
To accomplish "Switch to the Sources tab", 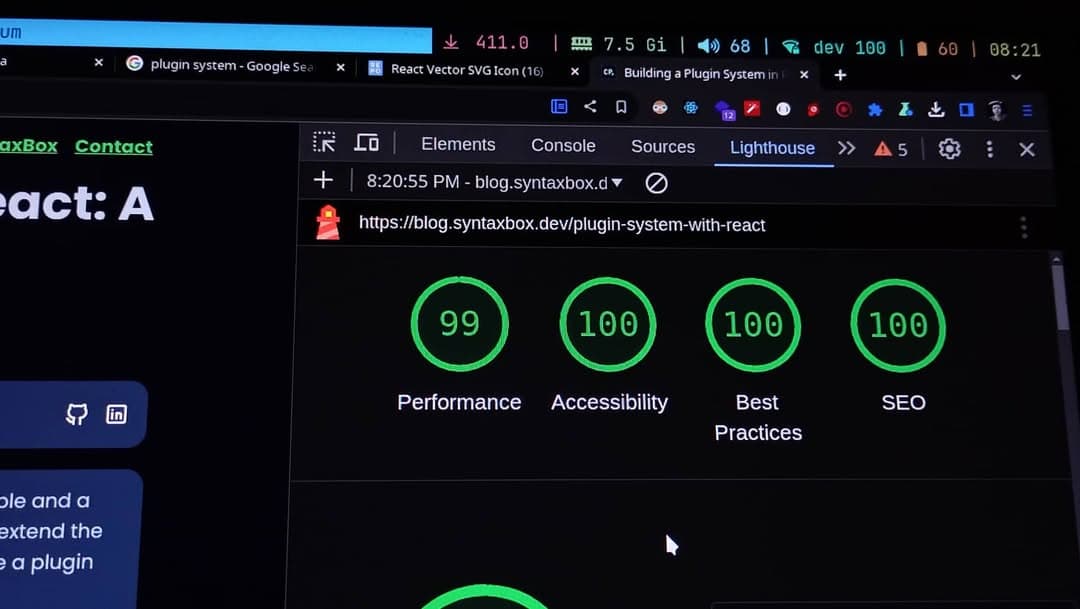I will [662, 147].
